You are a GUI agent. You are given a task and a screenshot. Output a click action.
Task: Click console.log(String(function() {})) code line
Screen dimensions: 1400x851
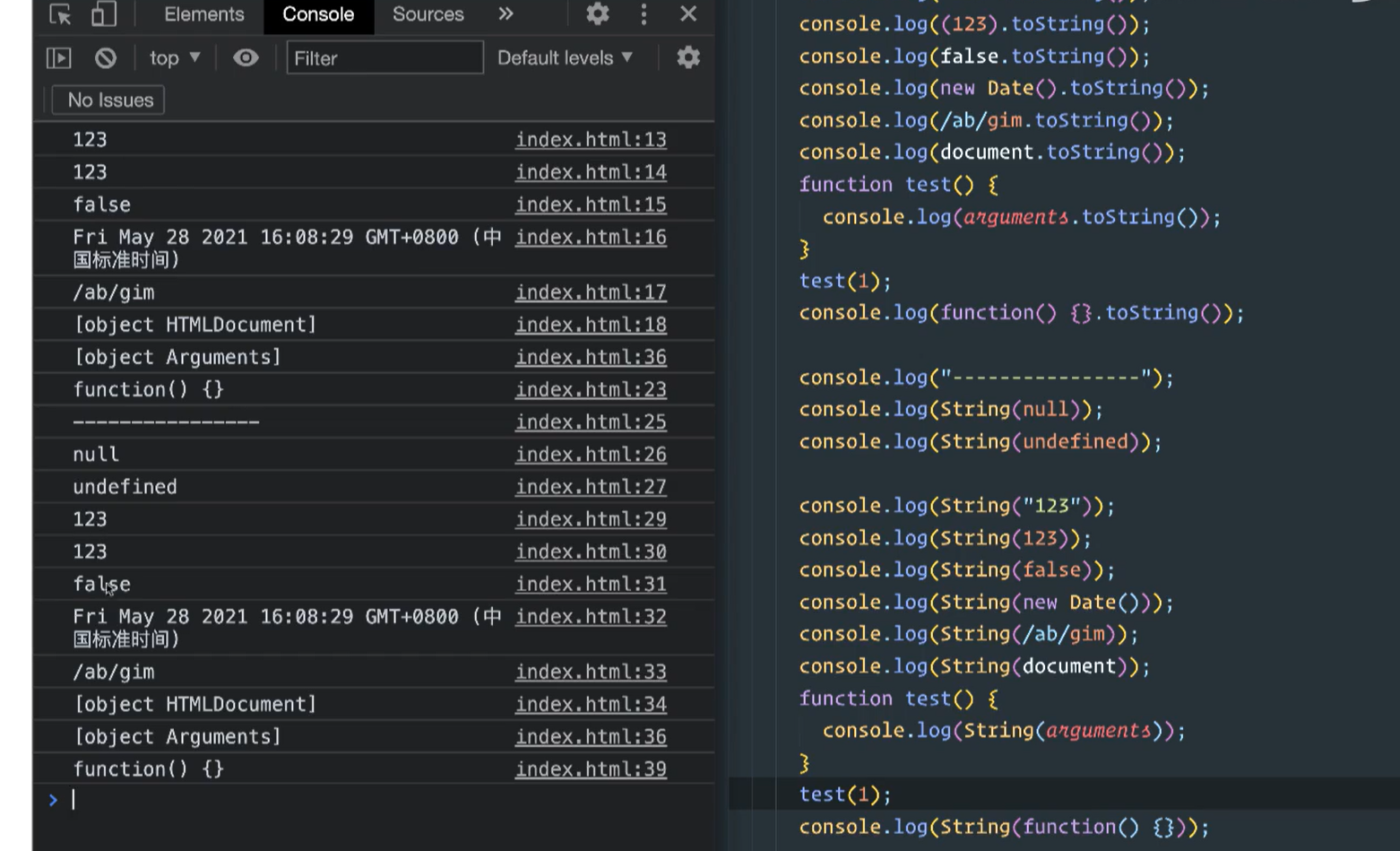[1004, 828]
